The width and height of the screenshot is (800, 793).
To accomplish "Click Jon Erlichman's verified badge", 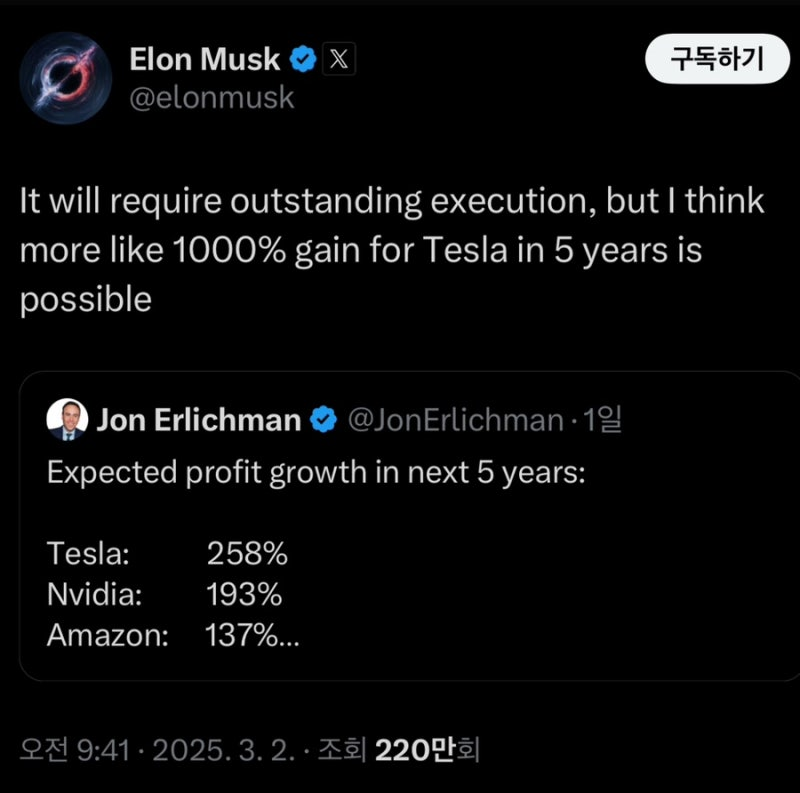I will (x=323, y=419).
